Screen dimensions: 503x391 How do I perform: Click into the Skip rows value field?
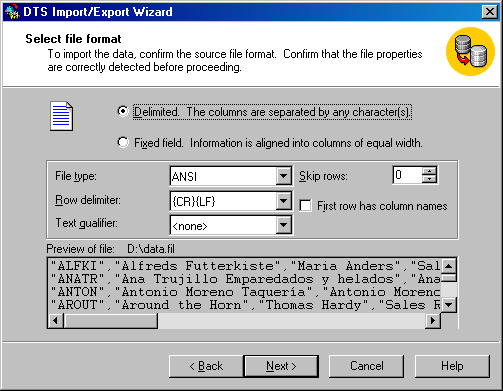pyautogui.click(x=407, y=175)
